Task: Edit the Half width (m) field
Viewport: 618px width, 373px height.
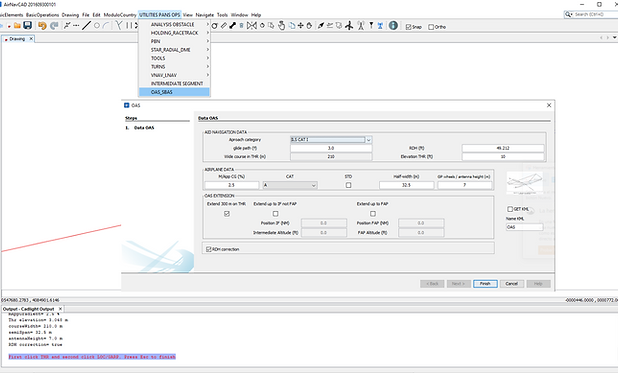Action: 406,185
